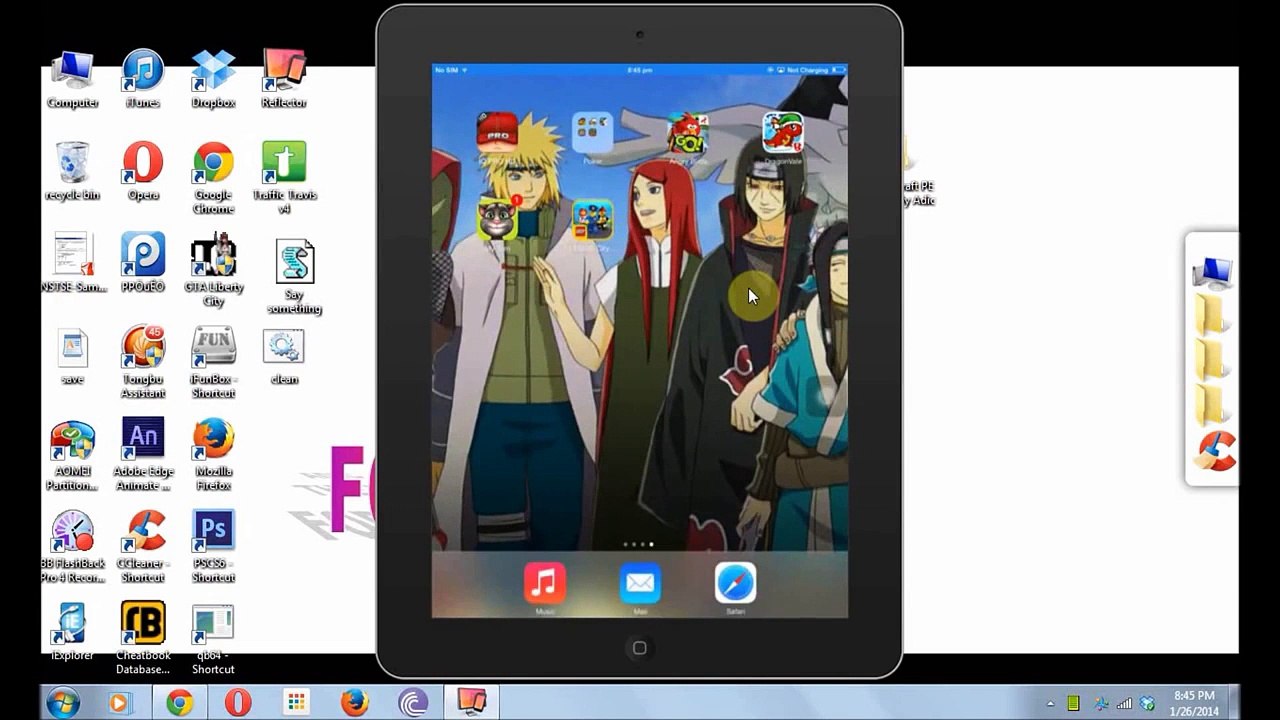
Task: Open the recycle bin on desktop
Action: 73,171
